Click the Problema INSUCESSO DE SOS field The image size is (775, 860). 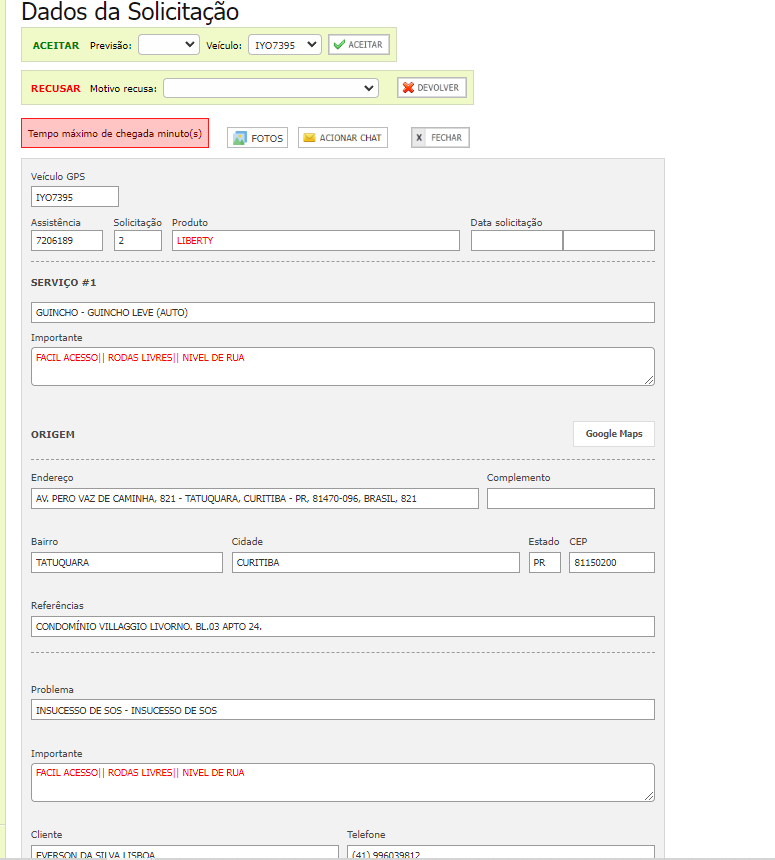coord(342,710)
